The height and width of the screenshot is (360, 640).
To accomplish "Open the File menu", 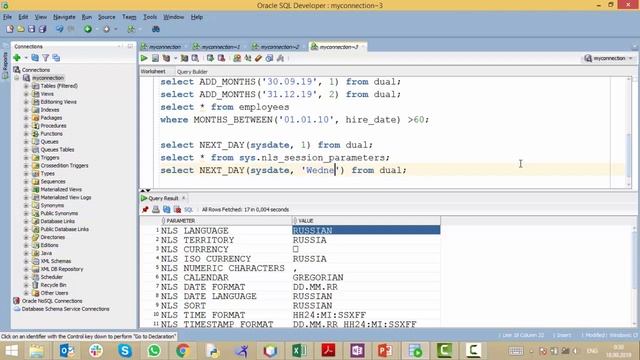I will tap(7, 17).
